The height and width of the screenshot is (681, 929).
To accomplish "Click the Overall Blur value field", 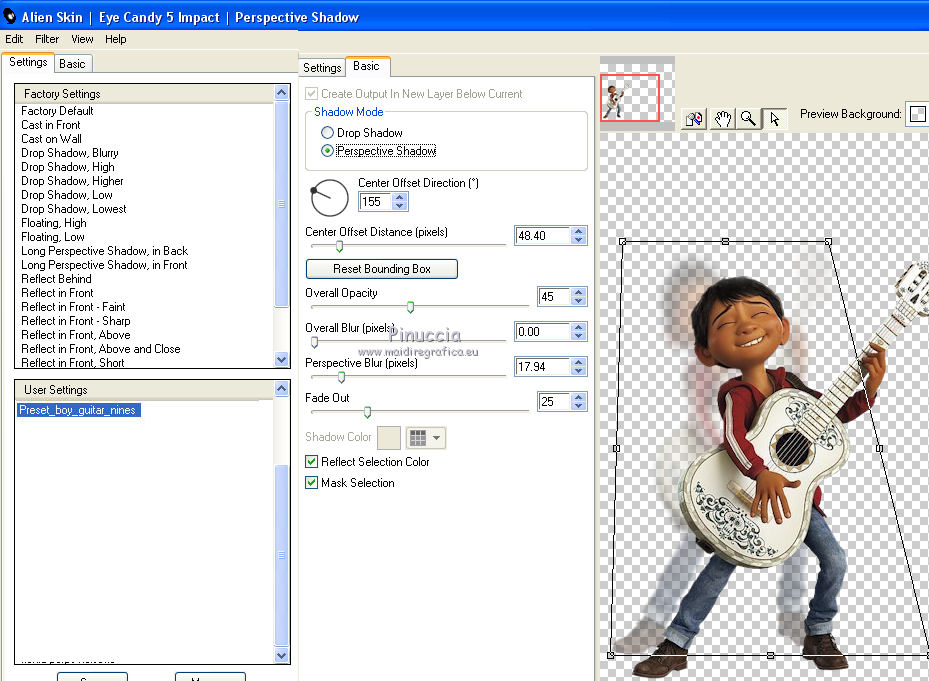I will point(542,332).
